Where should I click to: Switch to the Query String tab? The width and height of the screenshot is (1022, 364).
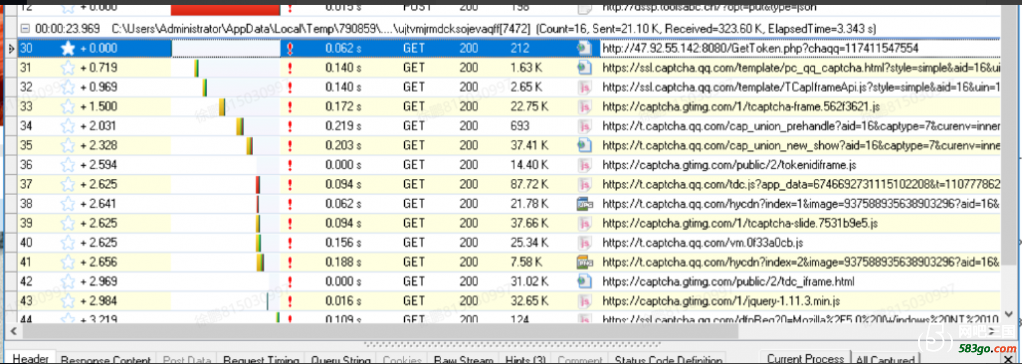point(341,359)
